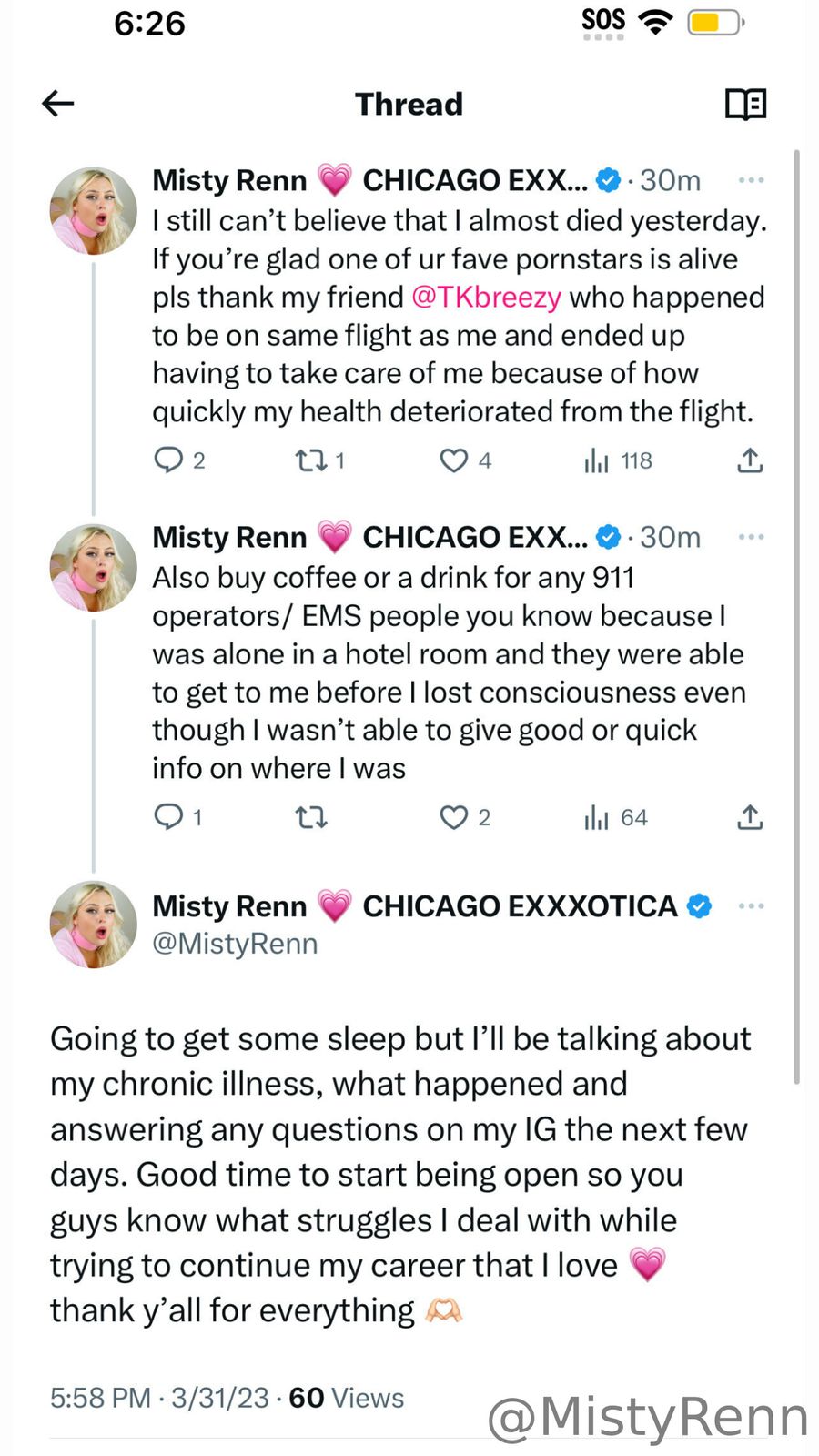The width and height of the screenshot is (819, 1456).
Task: Reply to the 911 operators tweet
Action: pyautogui.click(x=169, y=817)
